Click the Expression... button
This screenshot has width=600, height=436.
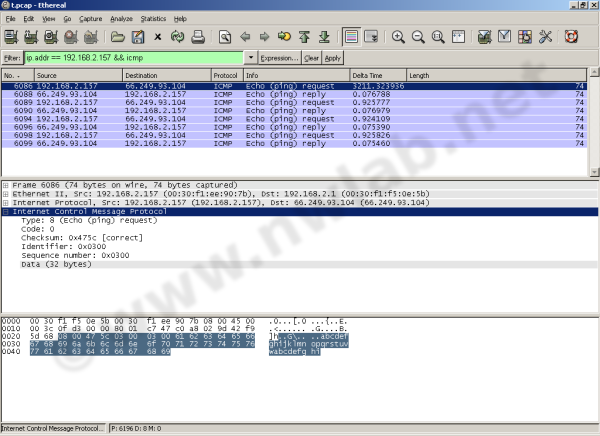pyautogui.click(x=279, y=58)
